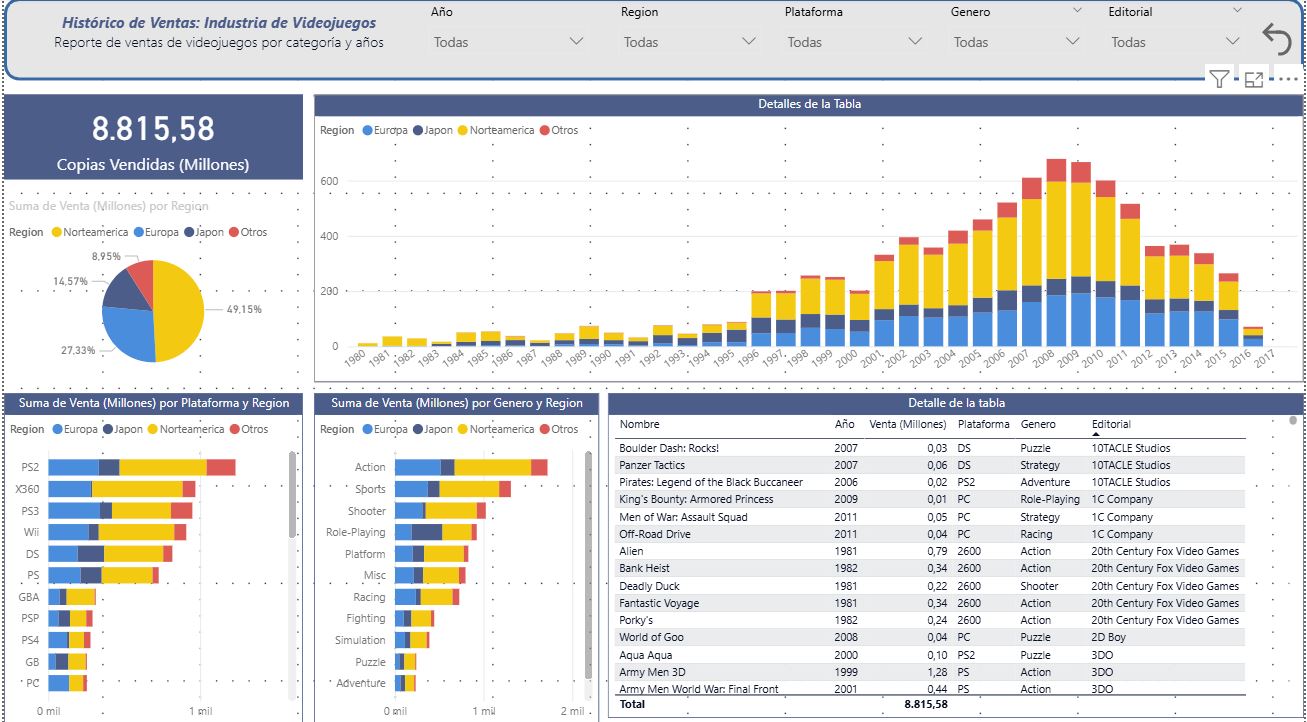Screen dimensions: 1307x722
Task: Click sort arrow under Editorial column header
Action: pyautogui.click(x=1096, y=435)
